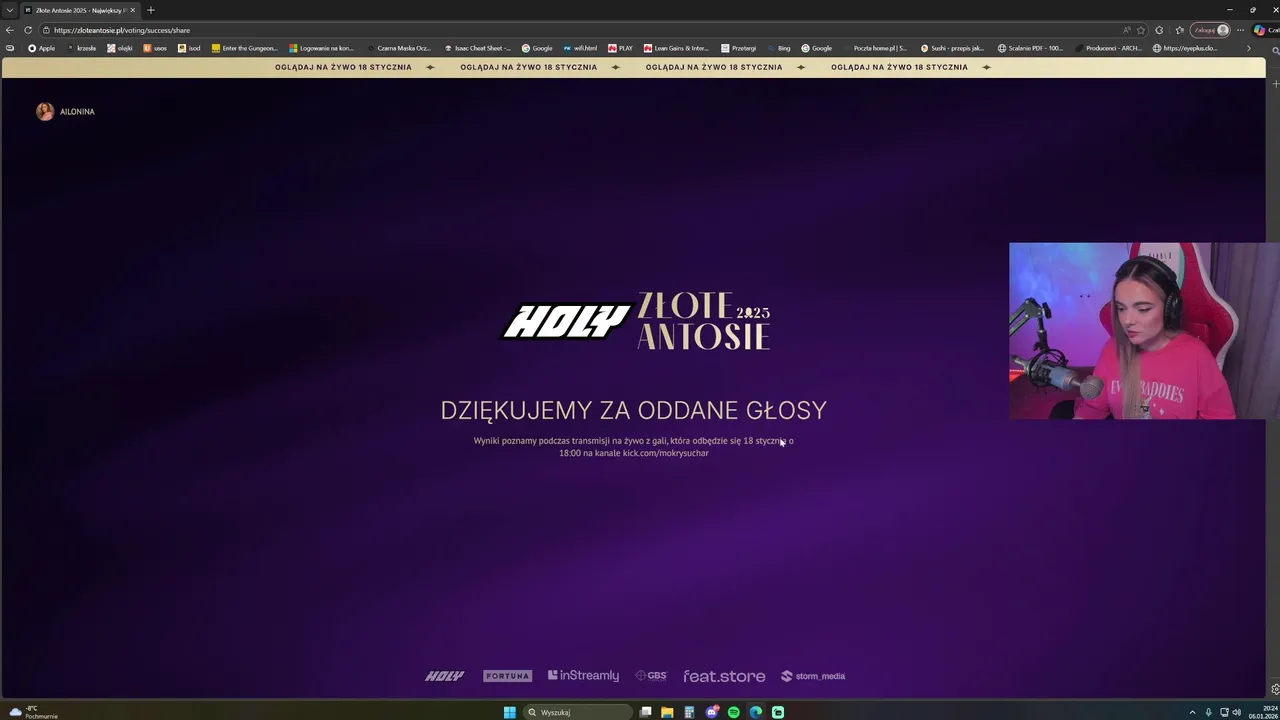
Task: Click the Złote Antosie 2025 logo
Action: pyautogui.click(x=704, y=322)
